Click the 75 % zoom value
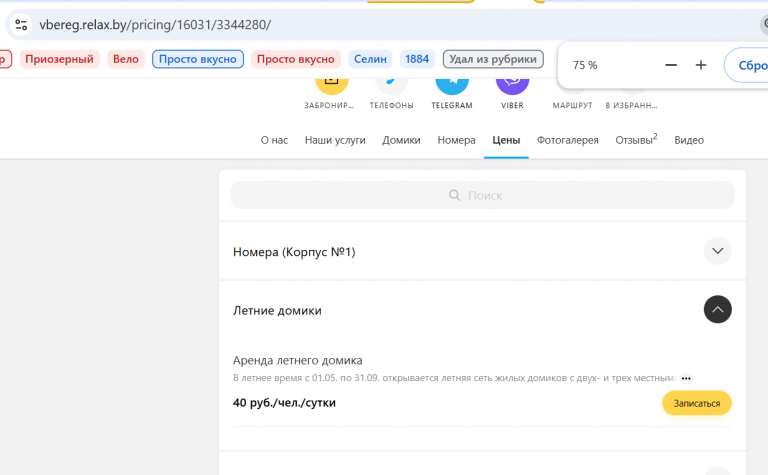Screen dimensions: 768x475 [x=585, y=65]
